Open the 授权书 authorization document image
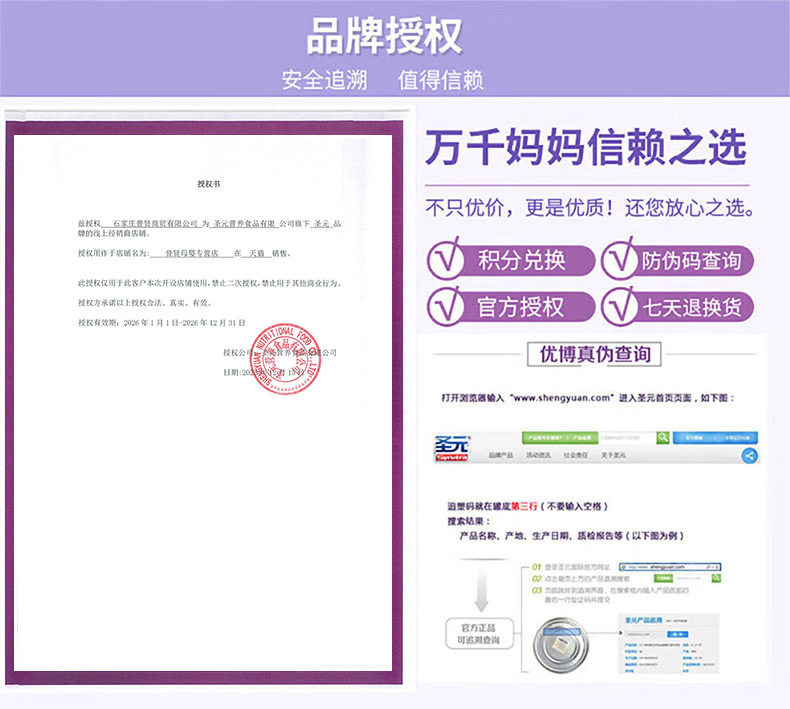Image resolution: width=790 pixels, height=709 pixels. click(x=204, y=403)
